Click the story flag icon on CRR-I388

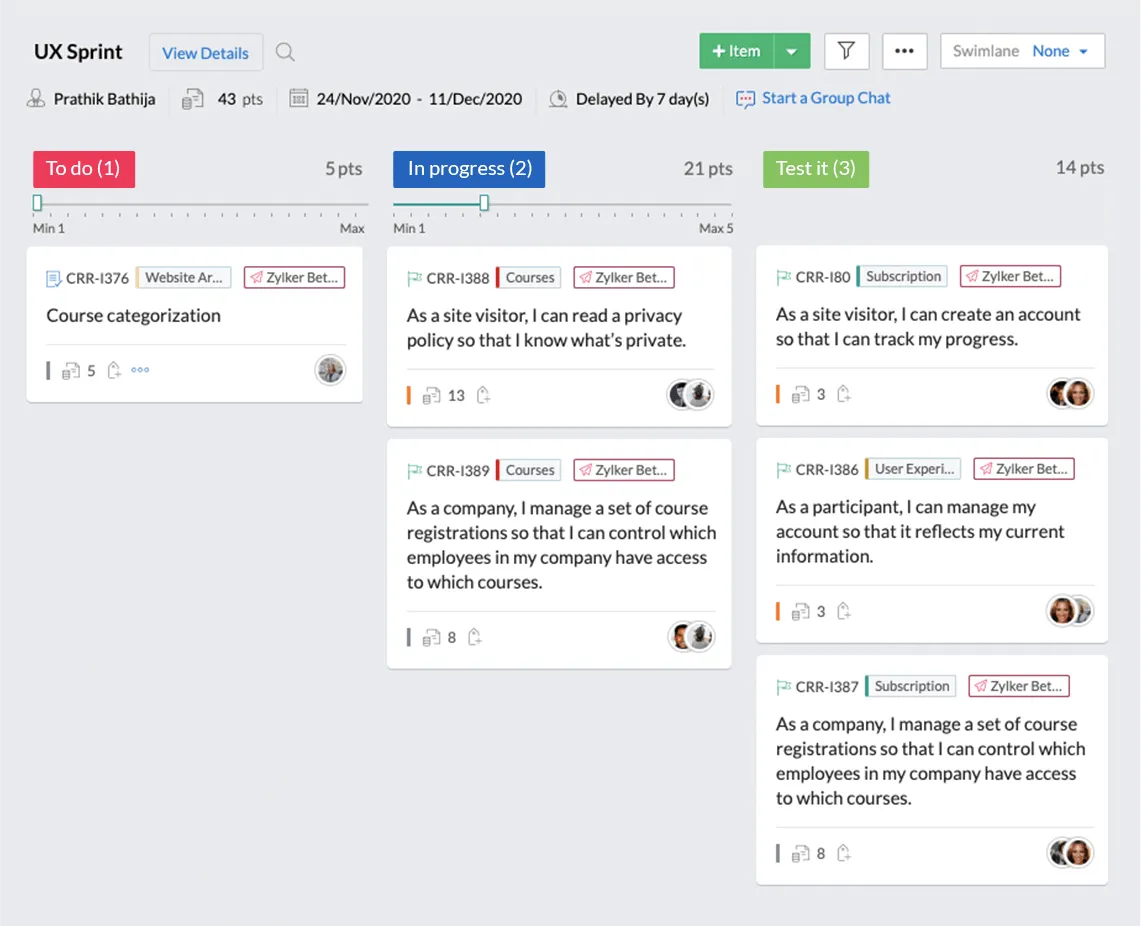click(415, 278)
